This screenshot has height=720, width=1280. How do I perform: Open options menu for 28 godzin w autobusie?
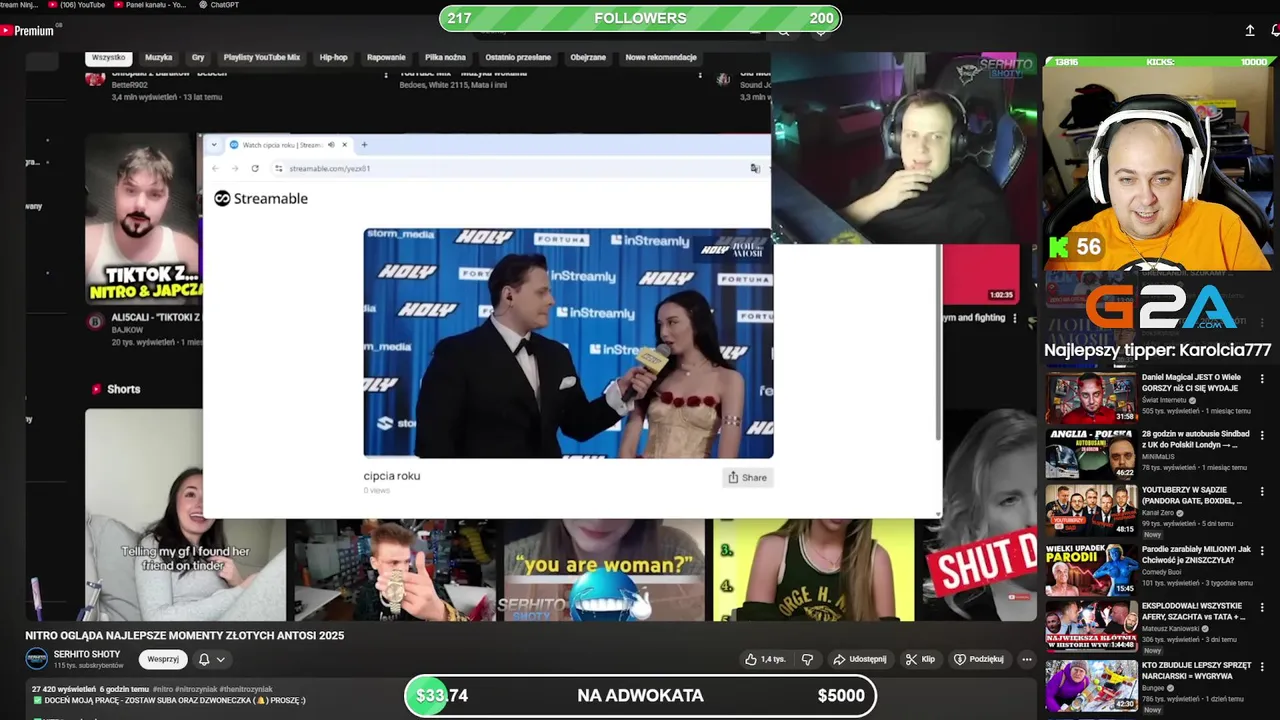point(1262,436)
